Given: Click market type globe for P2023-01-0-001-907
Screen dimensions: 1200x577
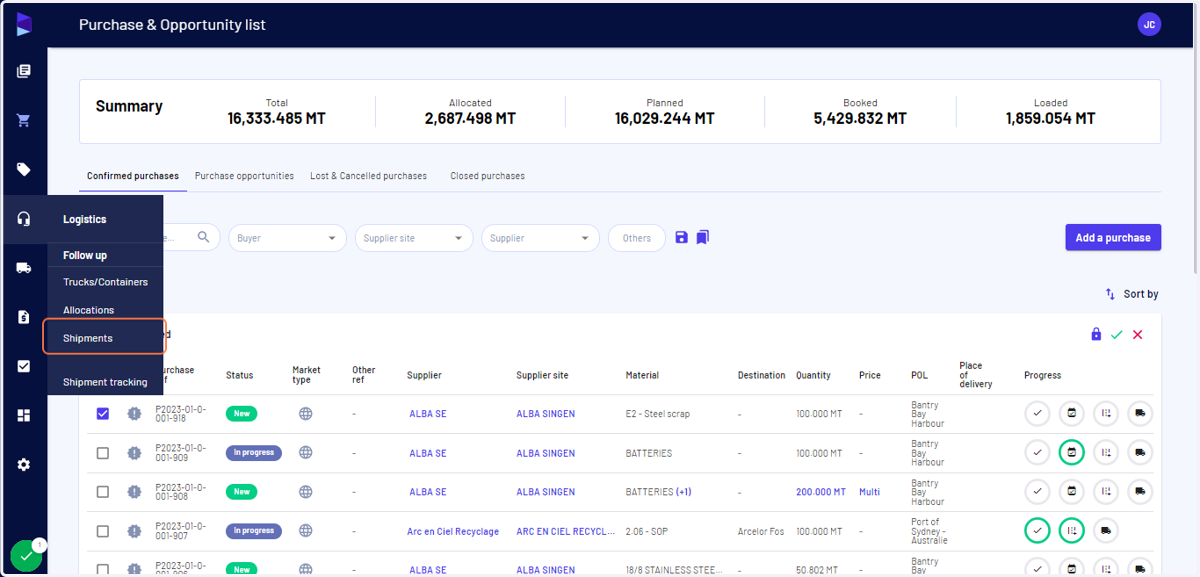Looking at the screenshot, I should (x=306, y=531).
